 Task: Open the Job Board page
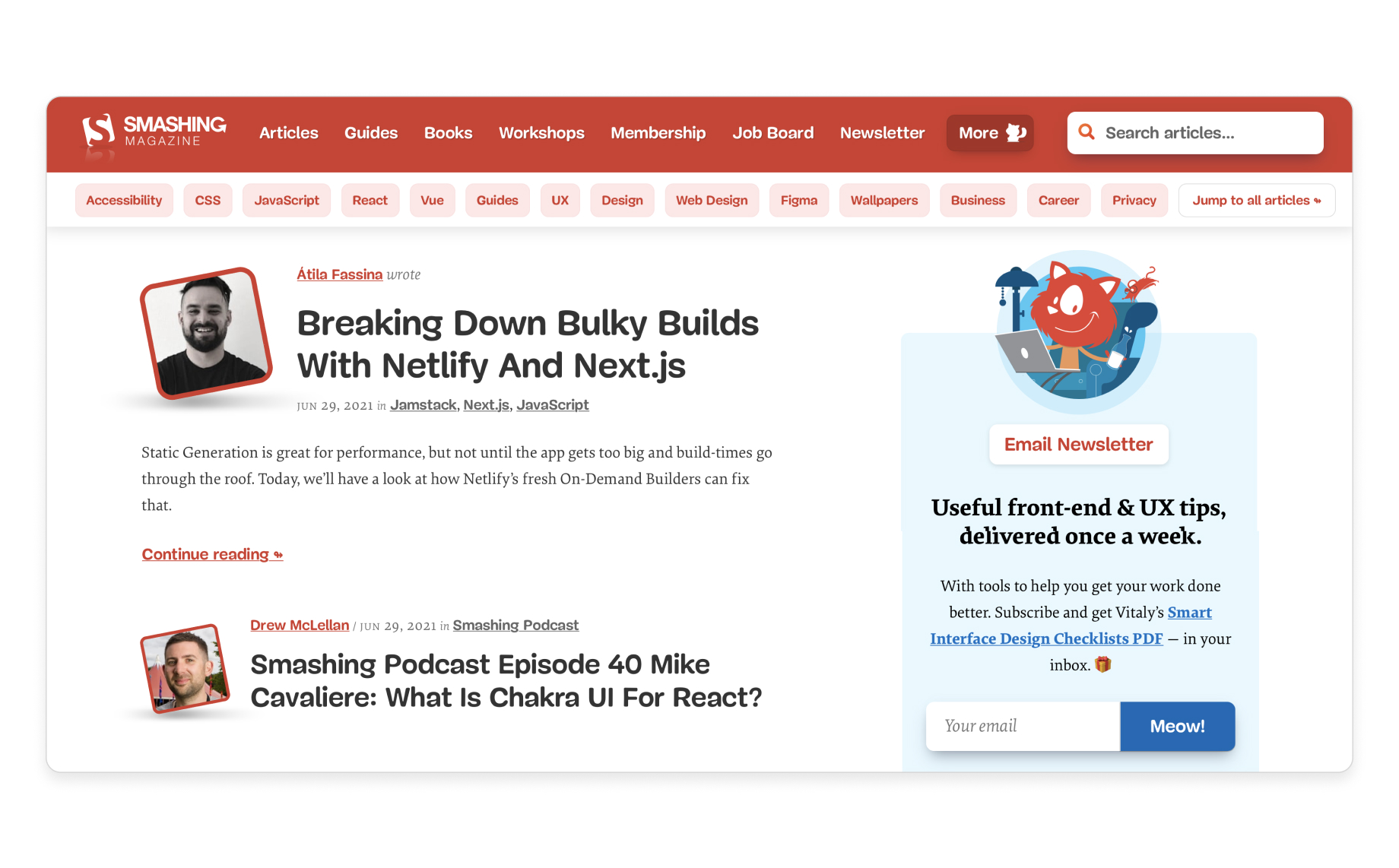coord(772,133)
